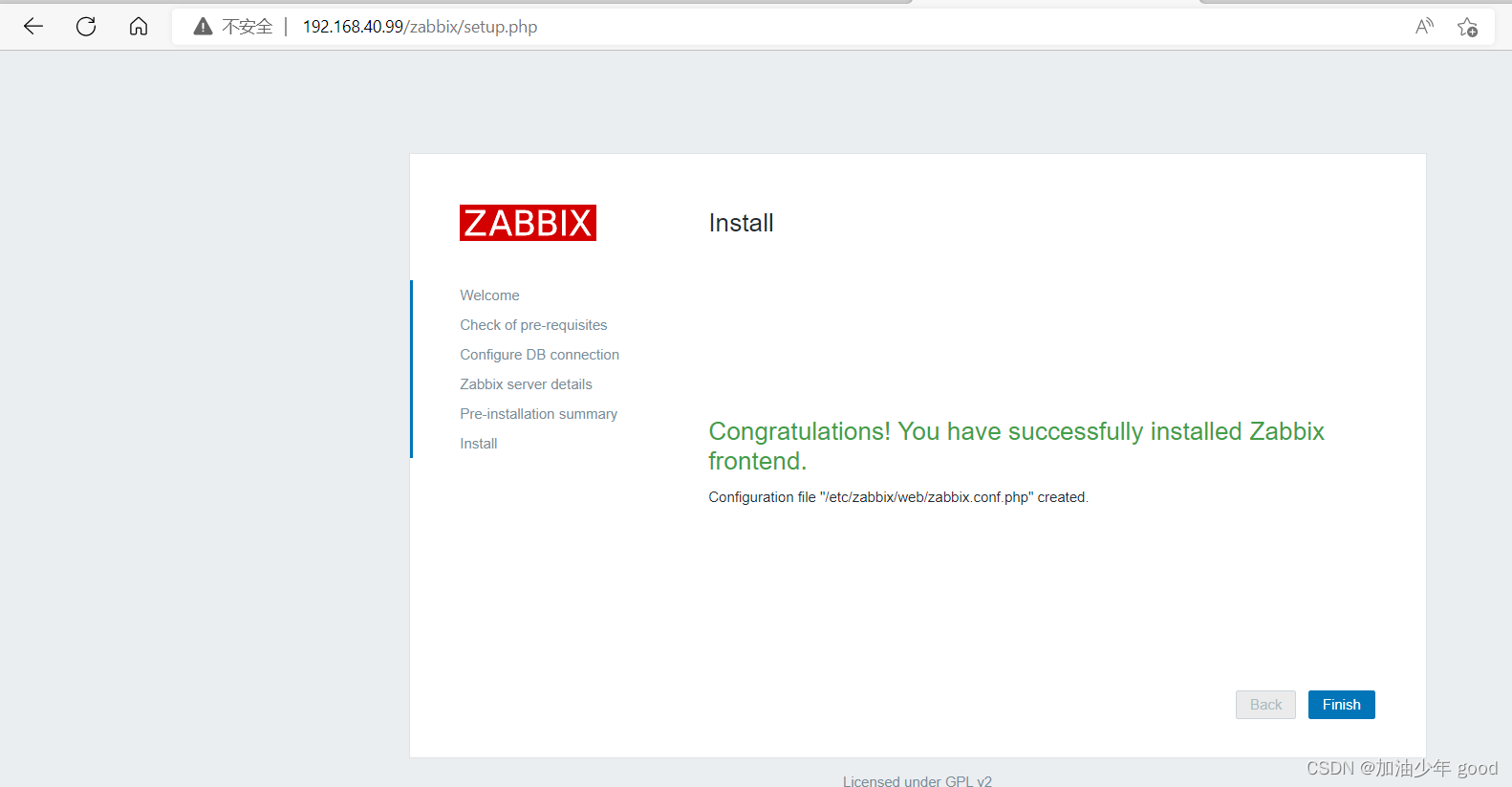
Task: Select the Install step in sidebar
Action: point(478,444)
